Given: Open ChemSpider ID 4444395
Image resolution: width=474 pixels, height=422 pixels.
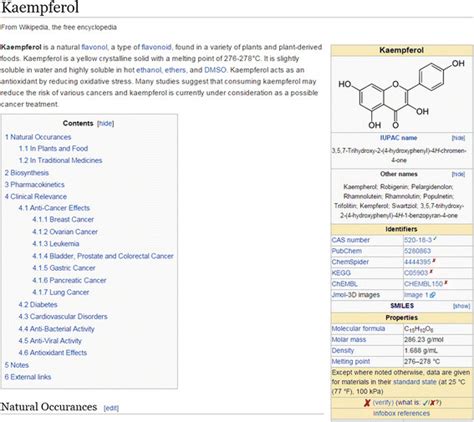Looking at the screenshot, I should tap(418, 262).
